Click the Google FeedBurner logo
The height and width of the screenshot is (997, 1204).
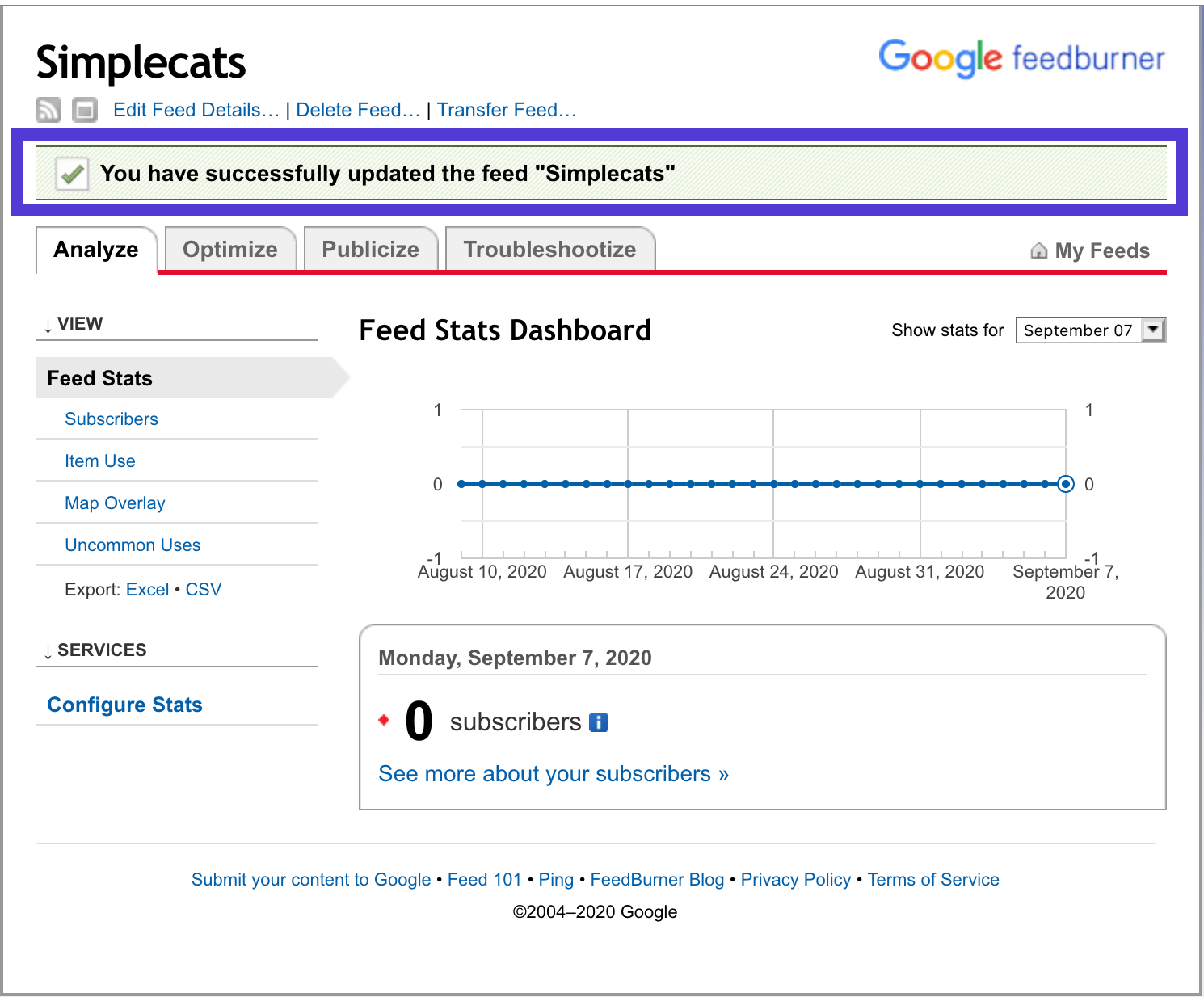pos(1021,58)
